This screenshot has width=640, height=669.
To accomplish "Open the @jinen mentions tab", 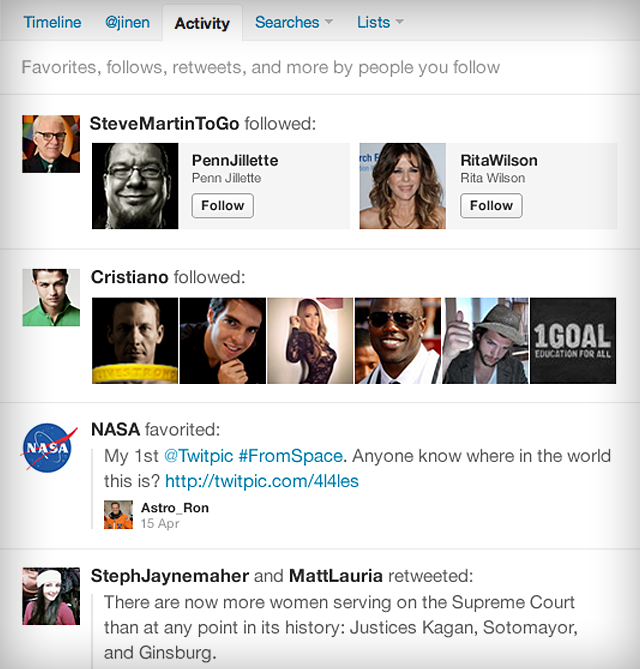I will click(x=128, y=22).
